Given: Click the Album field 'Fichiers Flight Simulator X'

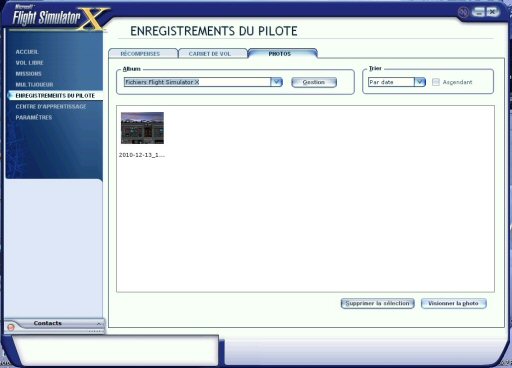Looking at the screenshot, I should (197, 82).
